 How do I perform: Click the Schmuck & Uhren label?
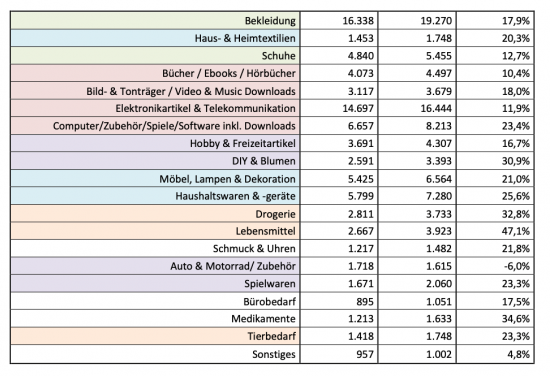pyautogui.click(x=254, y=249)
